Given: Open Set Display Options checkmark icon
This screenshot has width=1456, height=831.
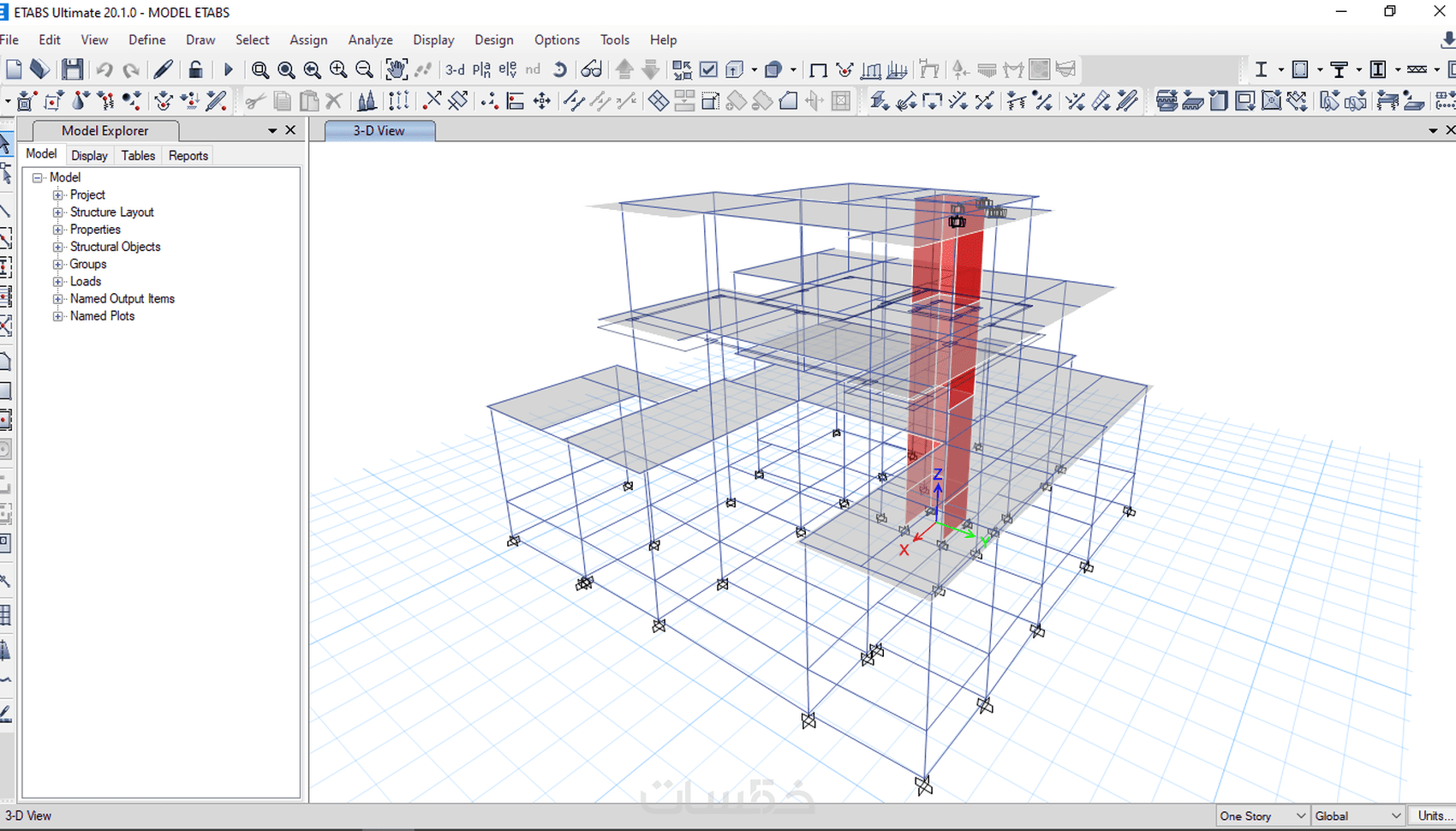Looking at the screenshot, I should click(x=708, y=69).
